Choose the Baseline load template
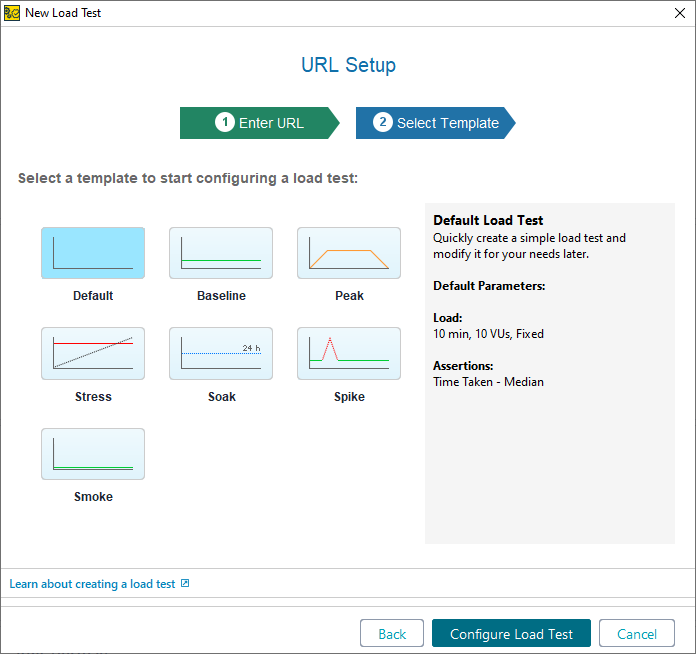Screen dimensions: 696x654 point(221,253)
